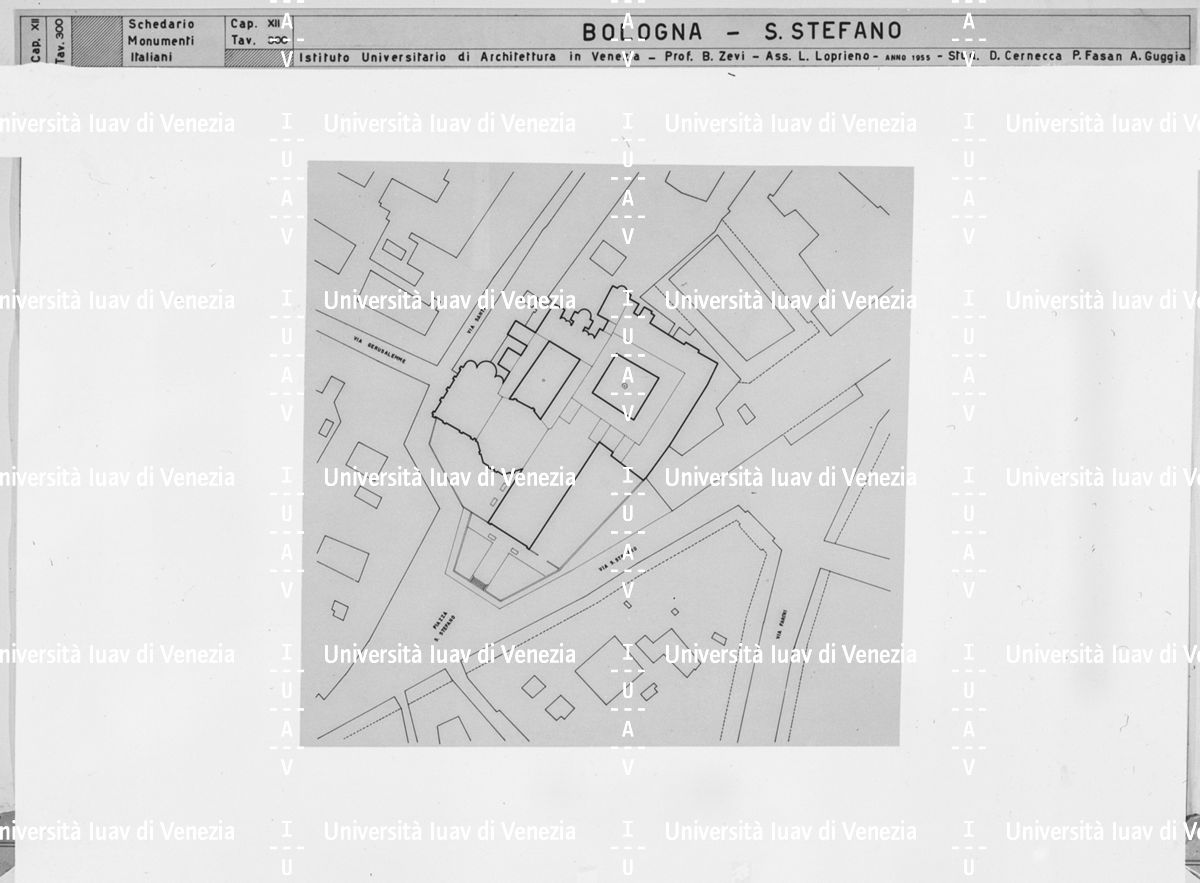1200x883 pixels.
Task: Click student name D. Cernecca
Action: click(1025, 58)
